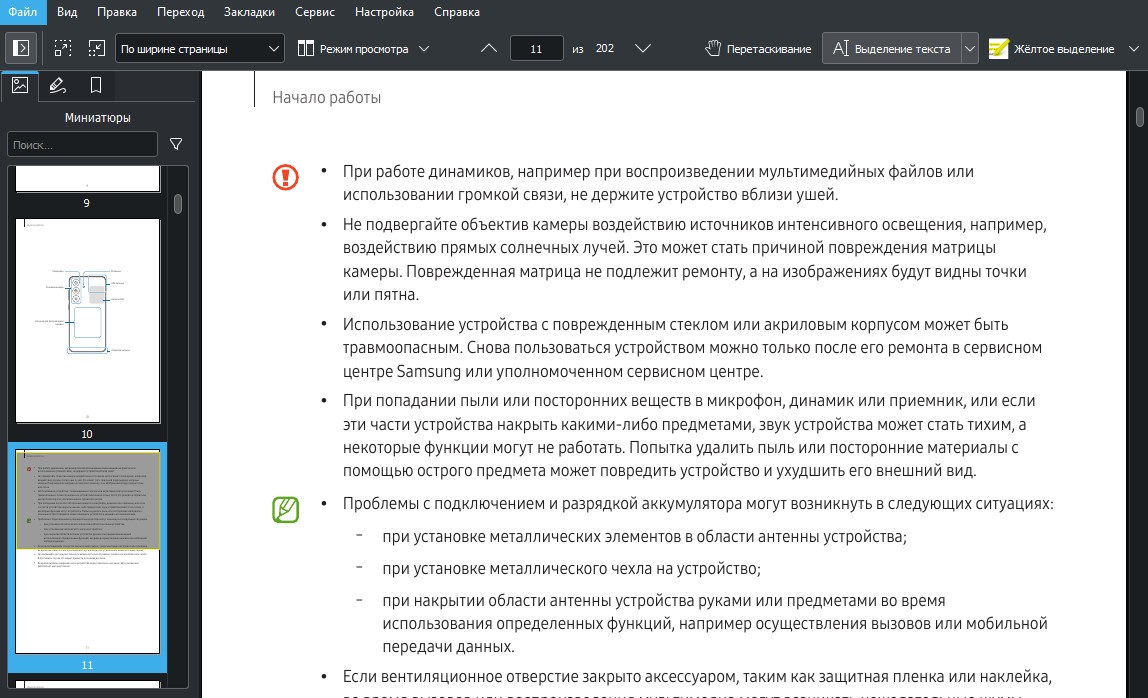1148x698 pixels.
Task: Click the total page count '202'
Action: pyautogui.click(x=605, y=48)
